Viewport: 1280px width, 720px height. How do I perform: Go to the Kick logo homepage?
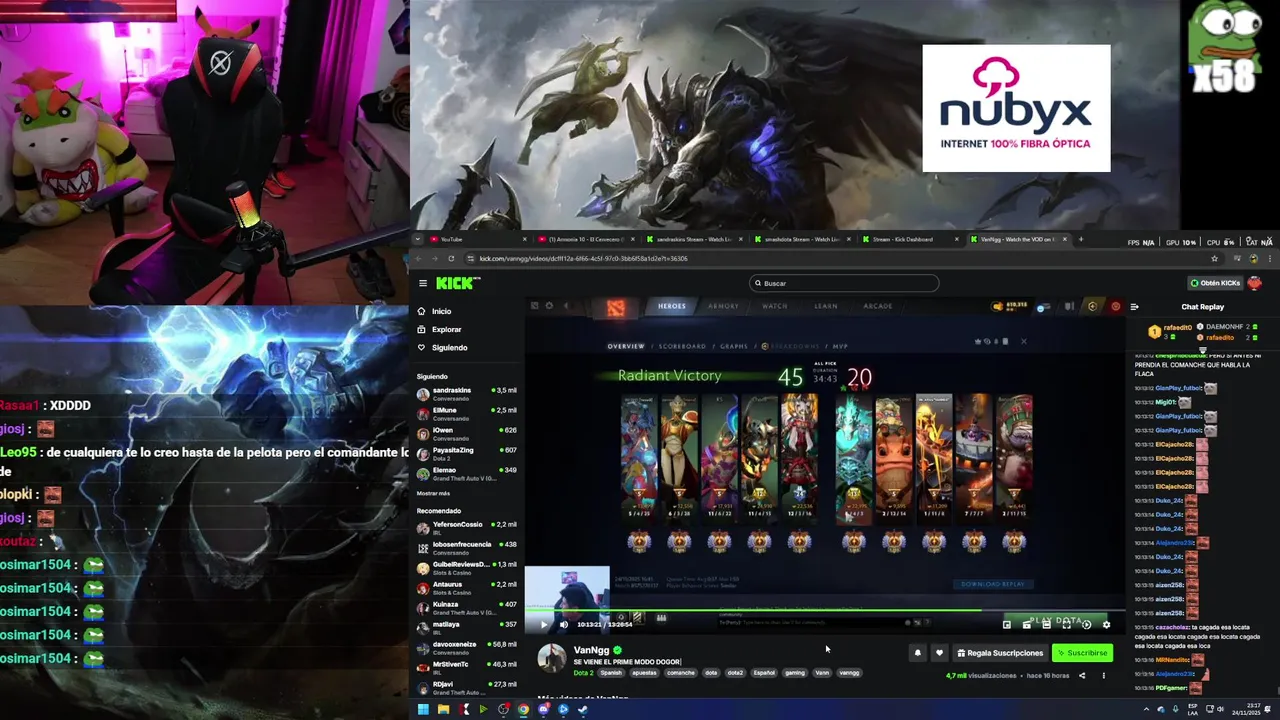[459, 283]
